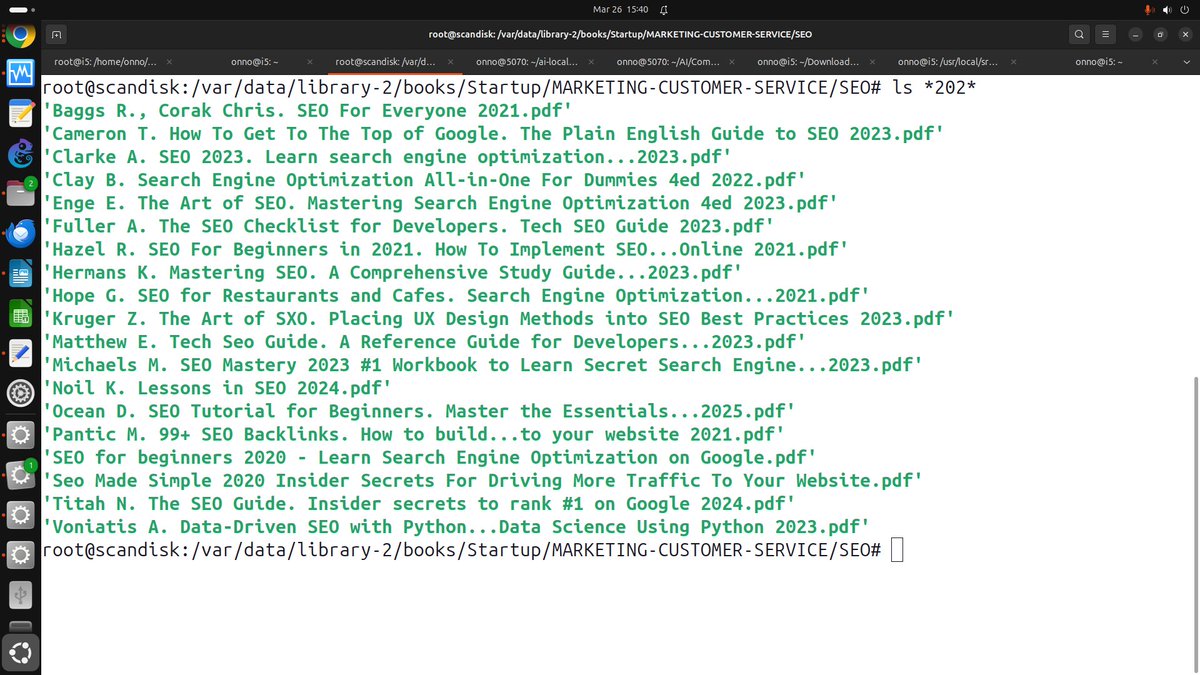
Task: Close the 'onno@5070: ~/AI/Com...' tab
Action: point(732,61)
